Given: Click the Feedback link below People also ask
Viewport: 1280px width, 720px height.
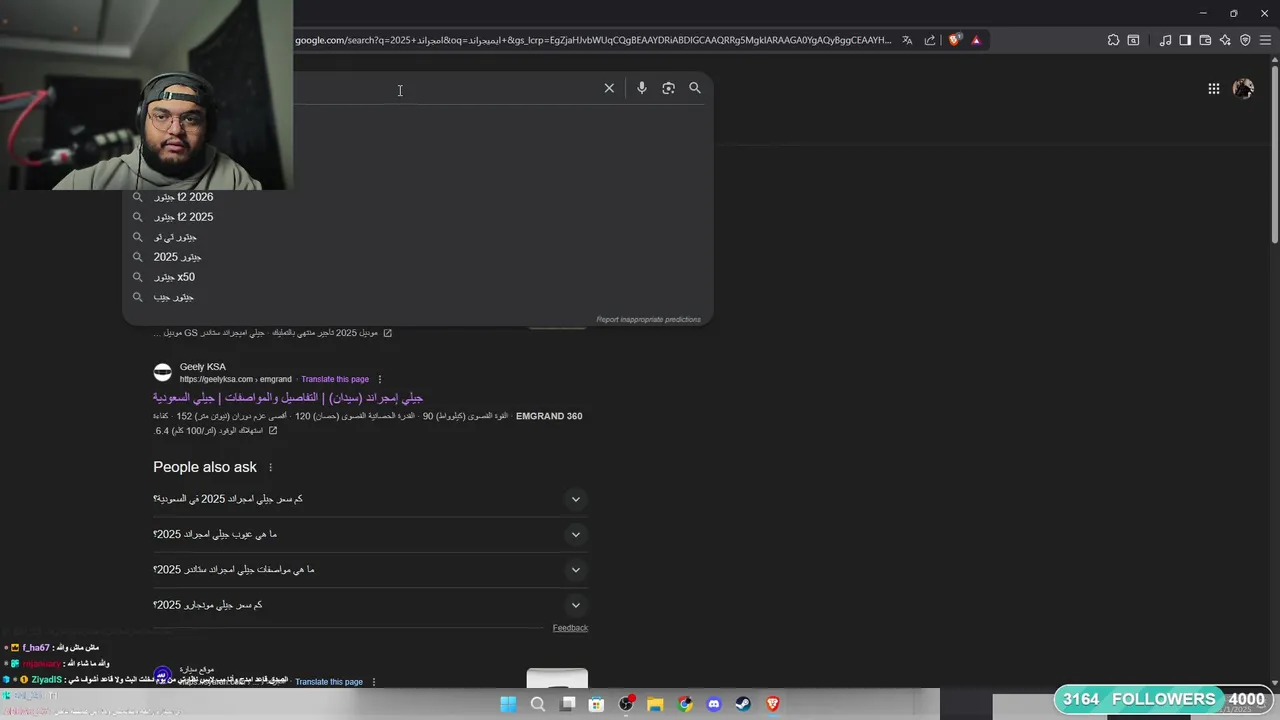Looking at the screenshot, I should pyautogui.click(x=570, y=628).
